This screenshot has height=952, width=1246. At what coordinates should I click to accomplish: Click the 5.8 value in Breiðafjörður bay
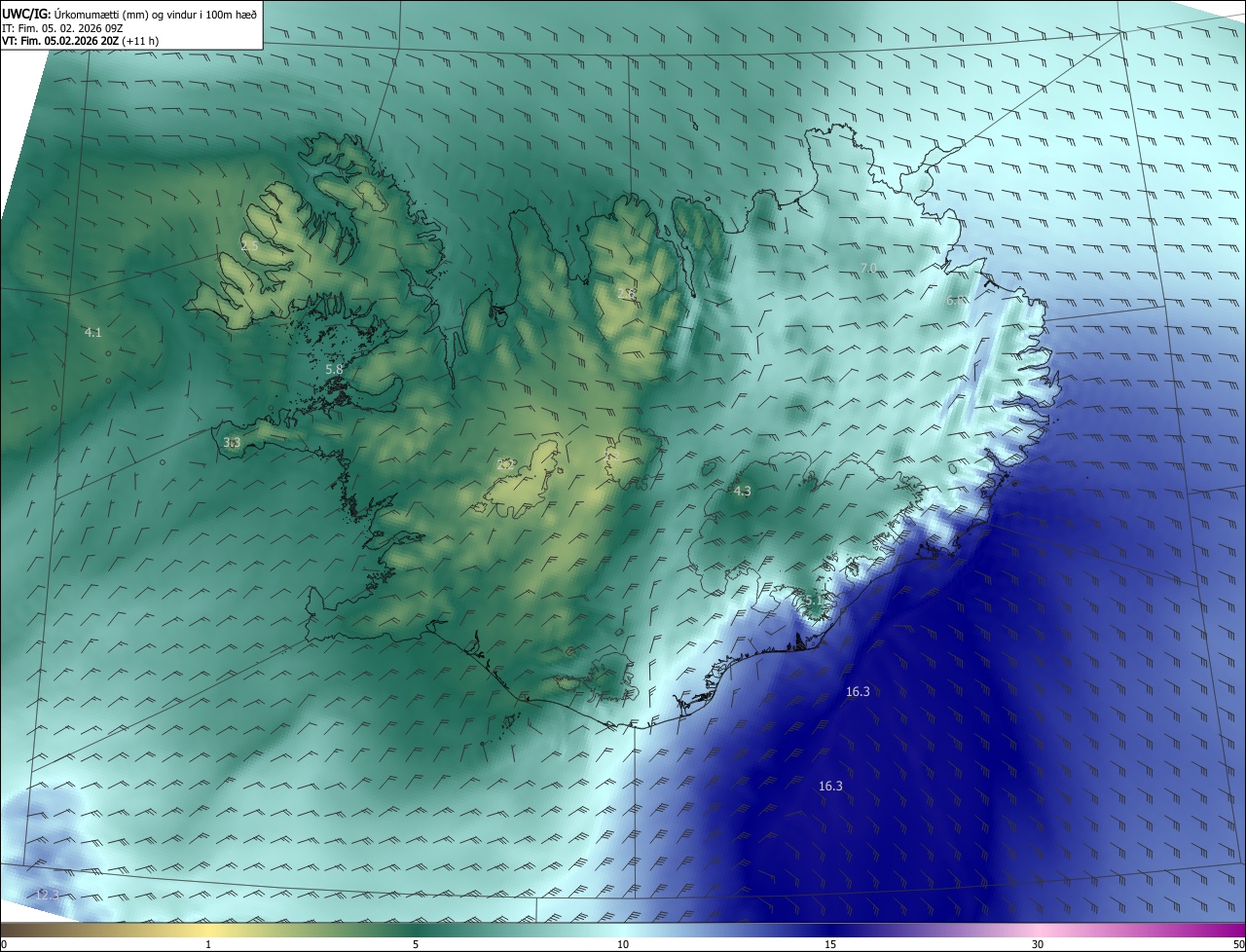pyautogui.click(x=334, y=370)
